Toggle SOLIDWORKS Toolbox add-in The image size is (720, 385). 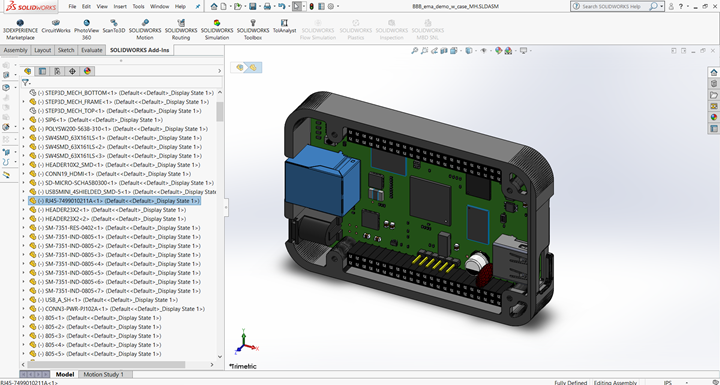point(253,30)
